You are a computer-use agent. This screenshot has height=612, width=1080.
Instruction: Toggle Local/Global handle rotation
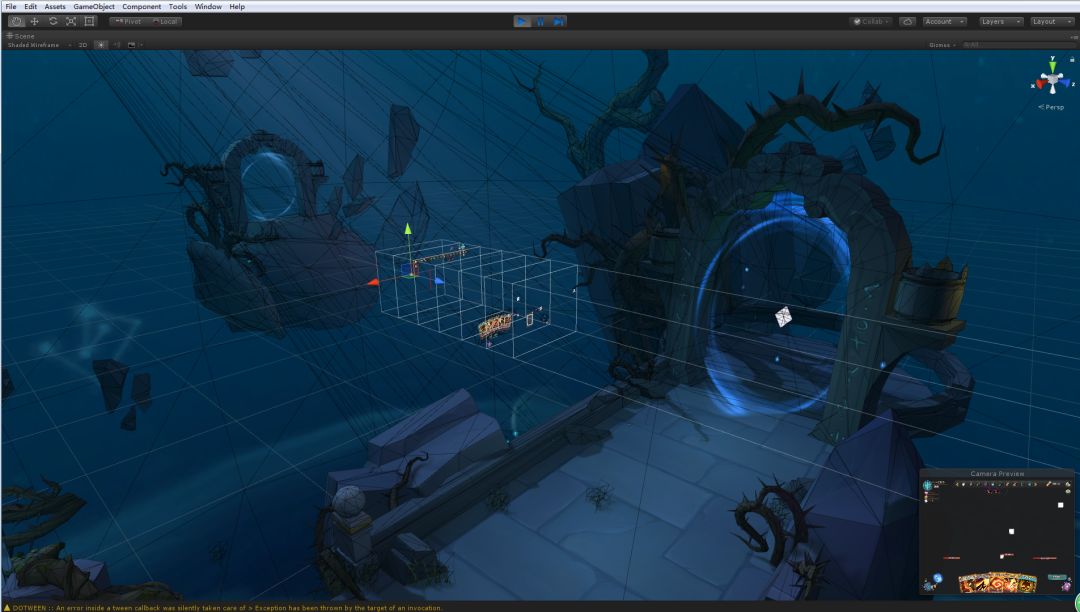(164, 21)
